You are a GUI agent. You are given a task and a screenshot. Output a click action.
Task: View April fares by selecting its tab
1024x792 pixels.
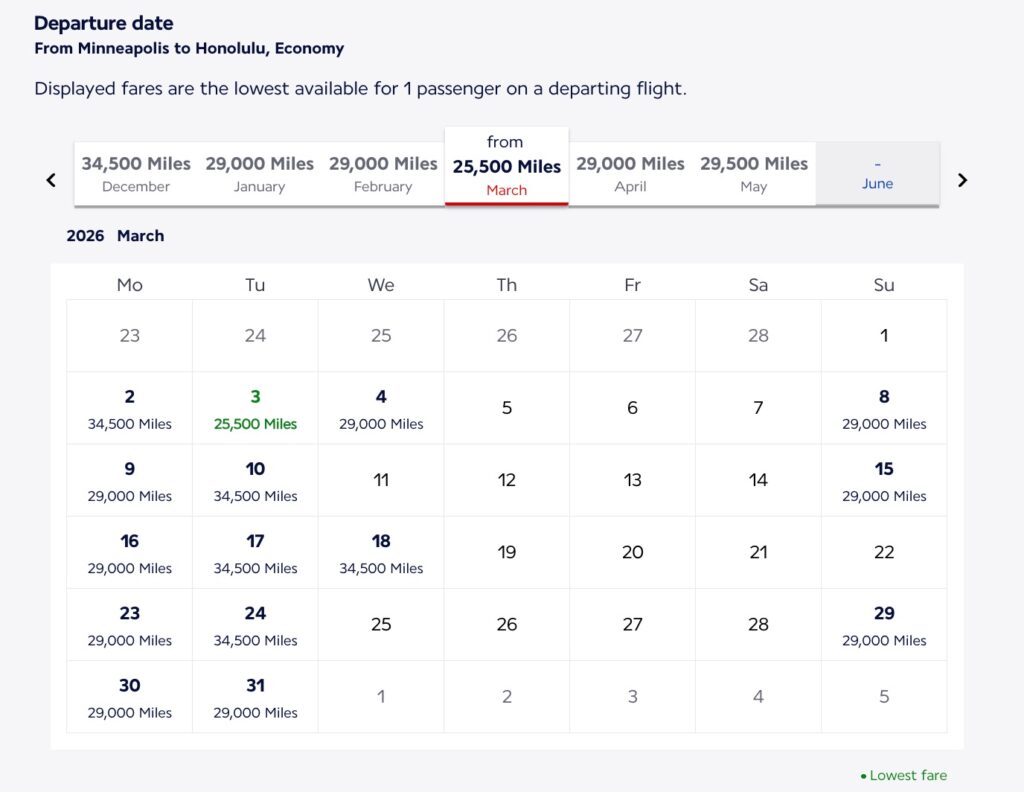tap(631, 173)
